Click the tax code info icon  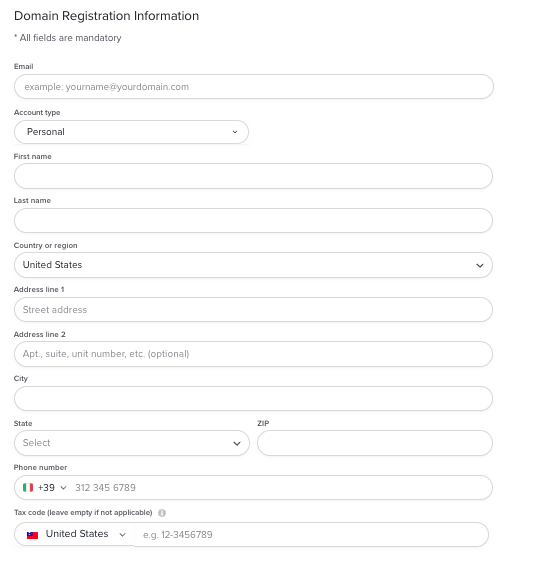click(x=162, y=513)
